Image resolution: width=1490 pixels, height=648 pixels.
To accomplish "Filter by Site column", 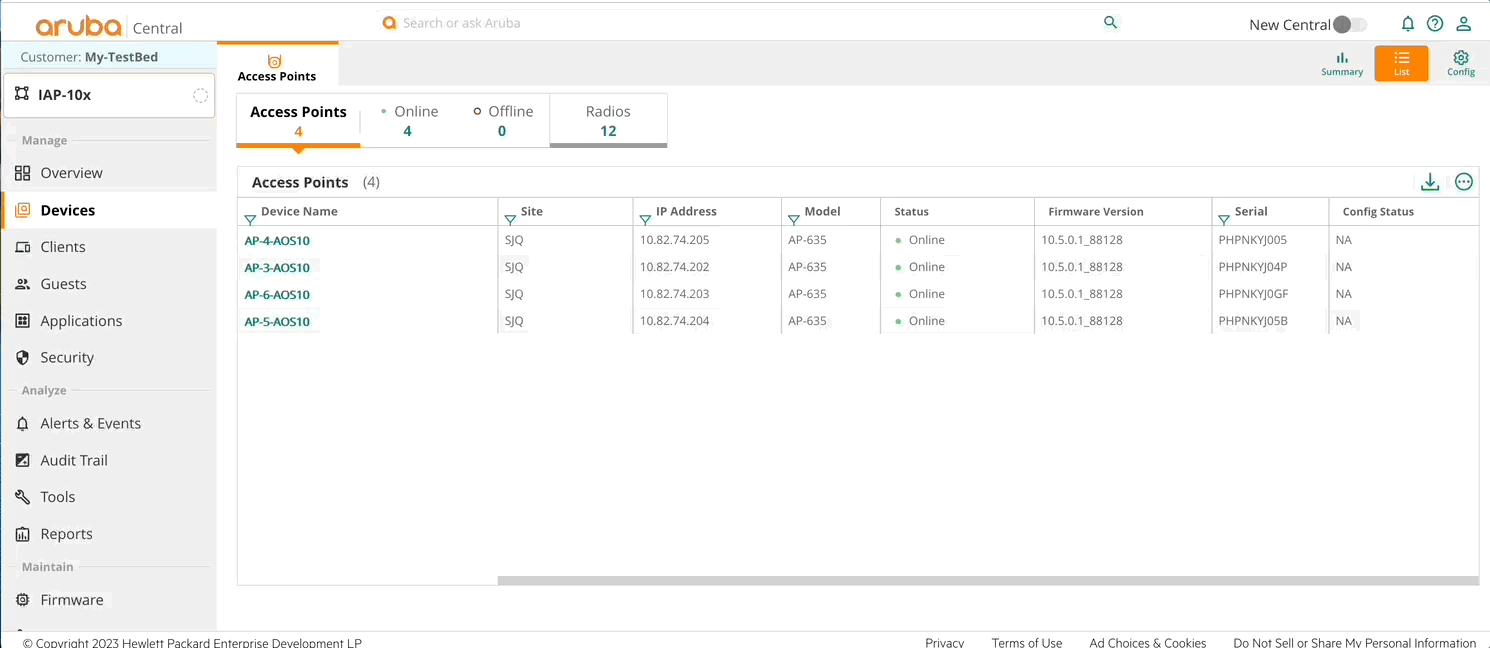I will 510,220.
